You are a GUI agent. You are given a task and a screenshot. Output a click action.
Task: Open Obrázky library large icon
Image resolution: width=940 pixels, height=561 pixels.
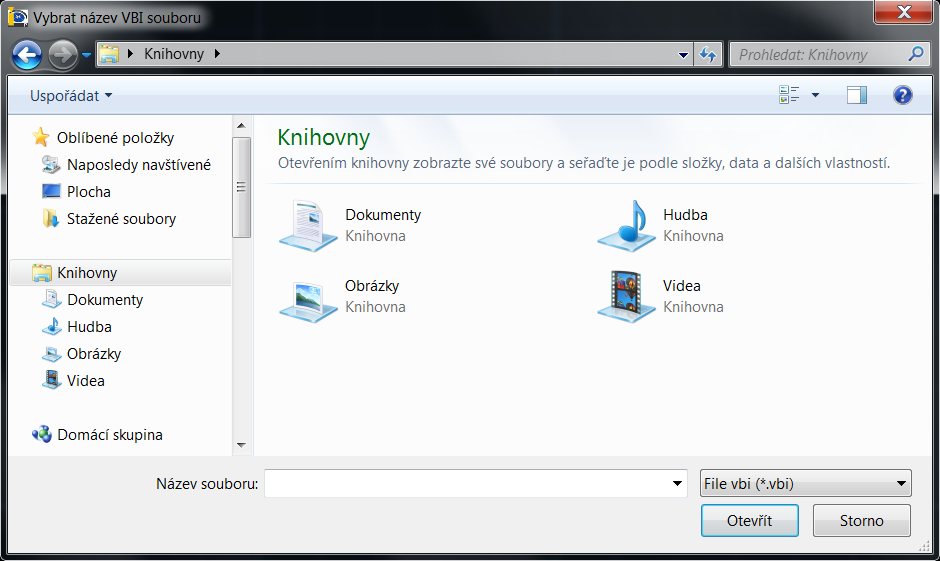tap(308, 300)
